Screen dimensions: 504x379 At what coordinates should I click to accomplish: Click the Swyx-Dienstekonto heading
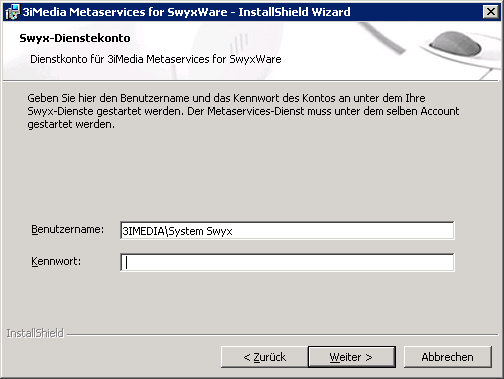coord(75,38)
